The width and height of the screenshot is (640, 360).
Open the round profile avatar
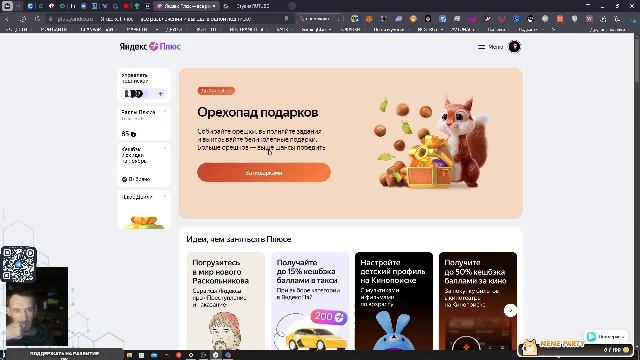point(514,47)
